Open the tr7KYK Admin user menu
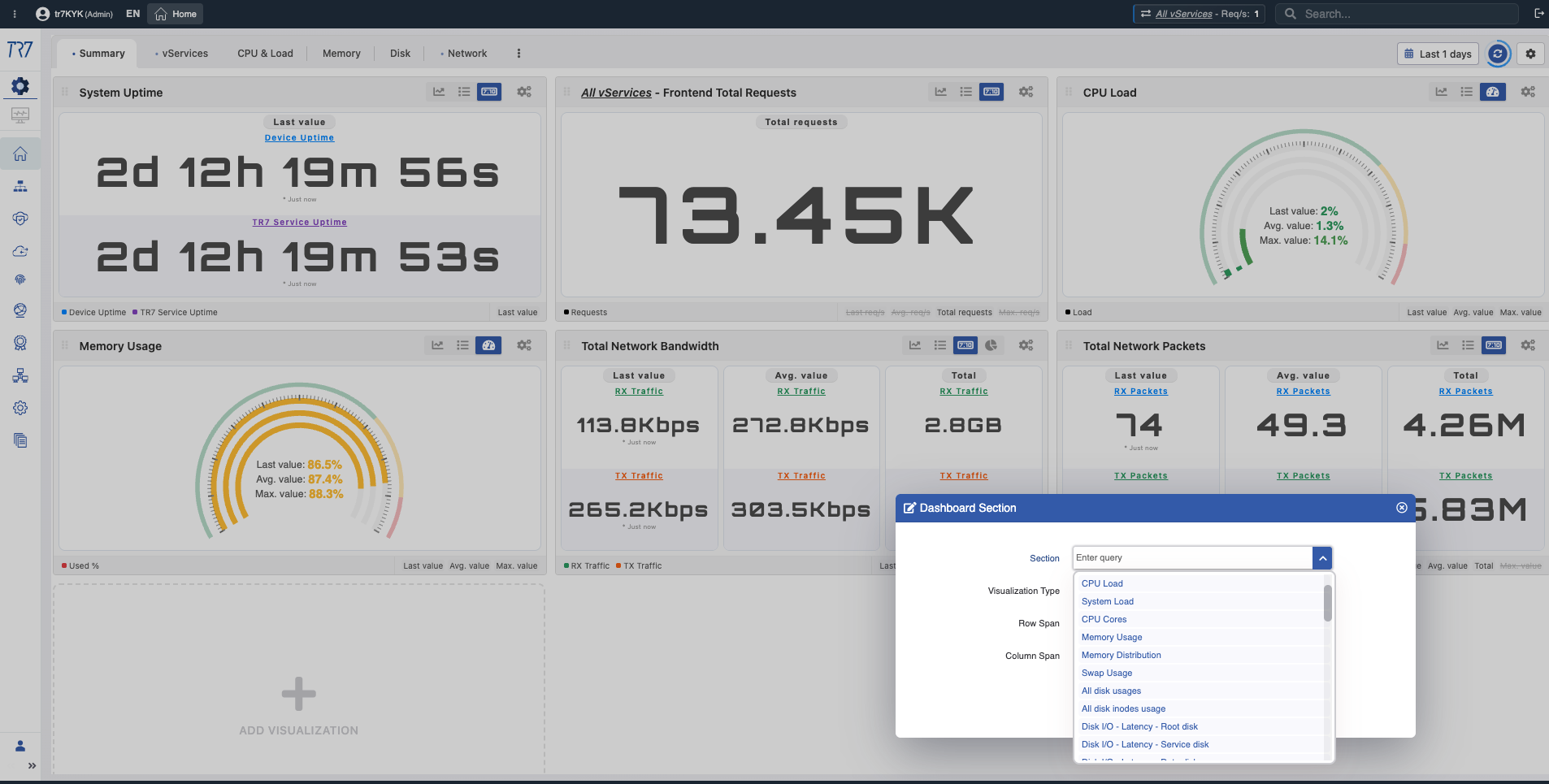 (x=75, y=14)
